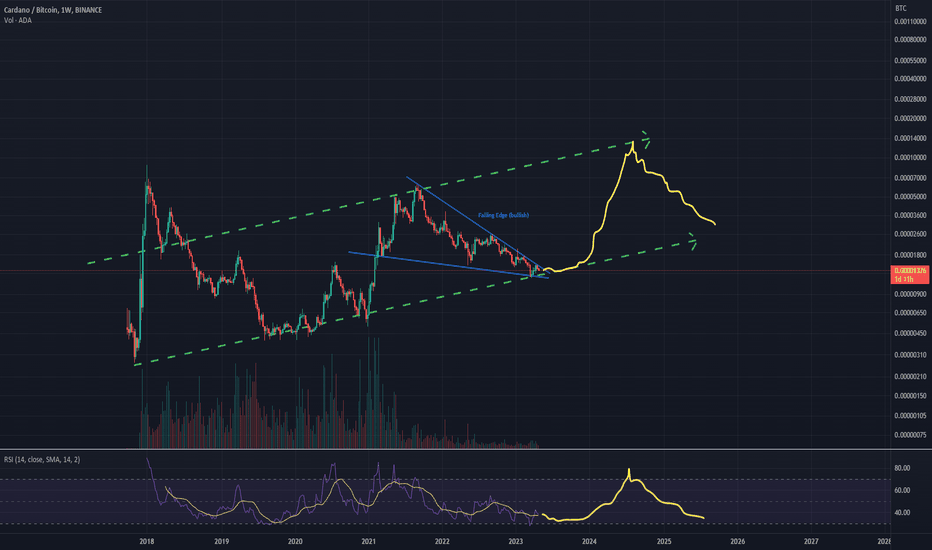Viewport: 932px width, 550px height.
Task: Click the 2027 label on the time axis
Action: 811,541
